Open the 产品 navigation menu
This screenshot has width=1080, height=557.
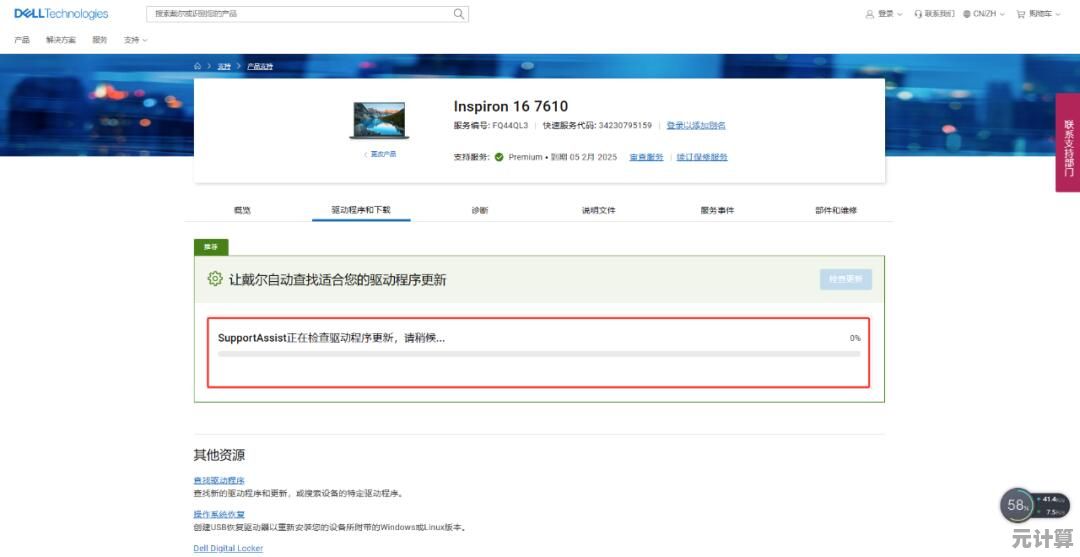(22, 40)
